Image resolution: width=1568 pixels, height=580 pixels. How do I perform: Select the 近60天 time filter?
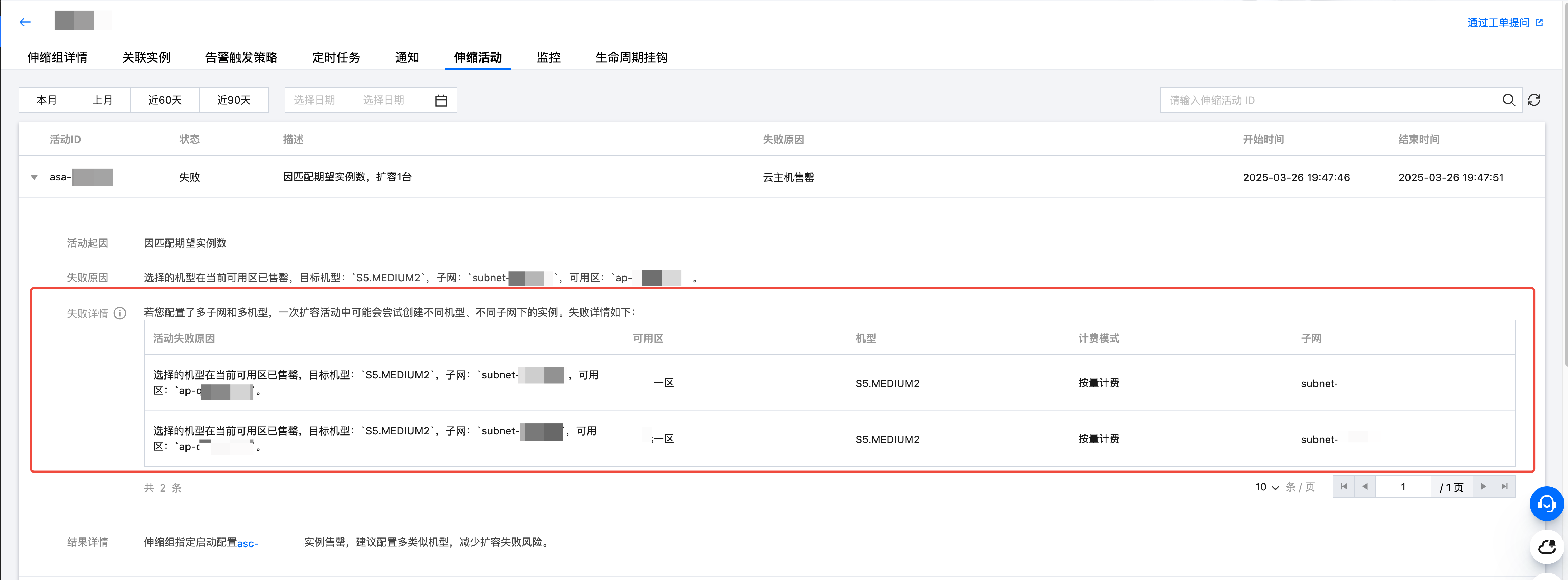point(165,101)
